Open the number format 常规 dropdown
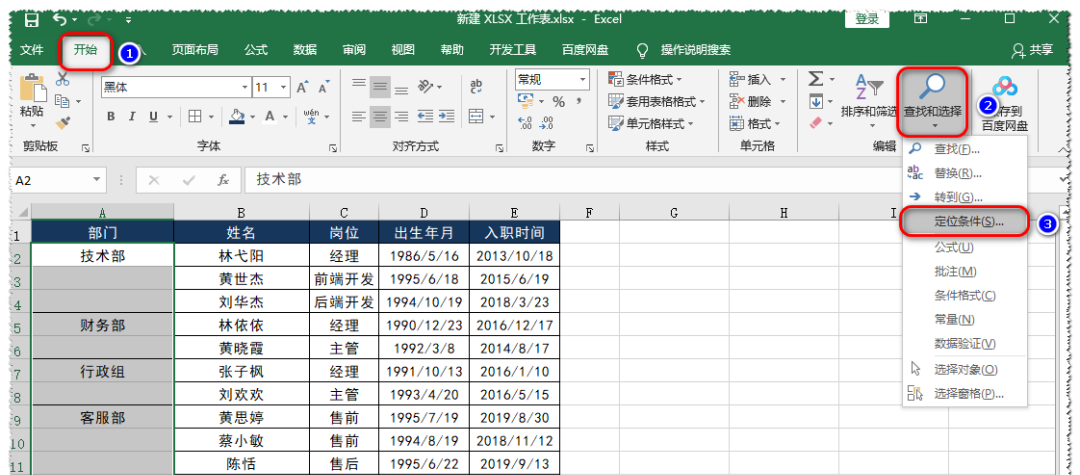 pyautogui.click(x=583, y=79)
